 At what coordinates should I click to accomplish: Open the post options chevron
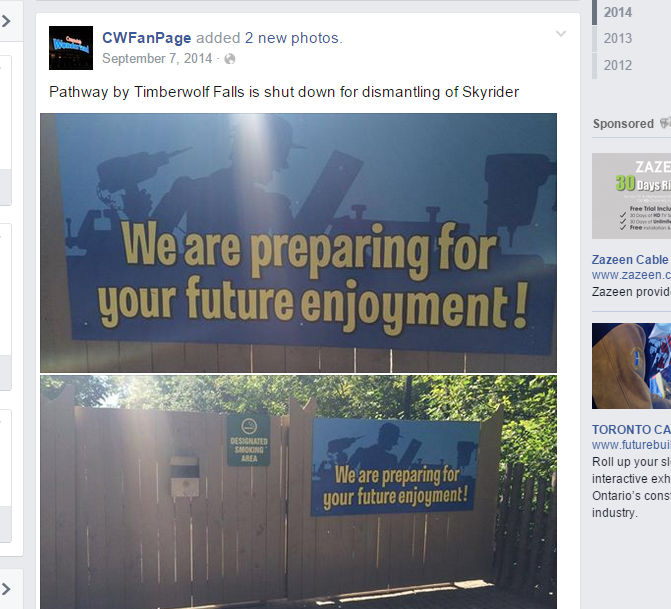pos(561,33)
